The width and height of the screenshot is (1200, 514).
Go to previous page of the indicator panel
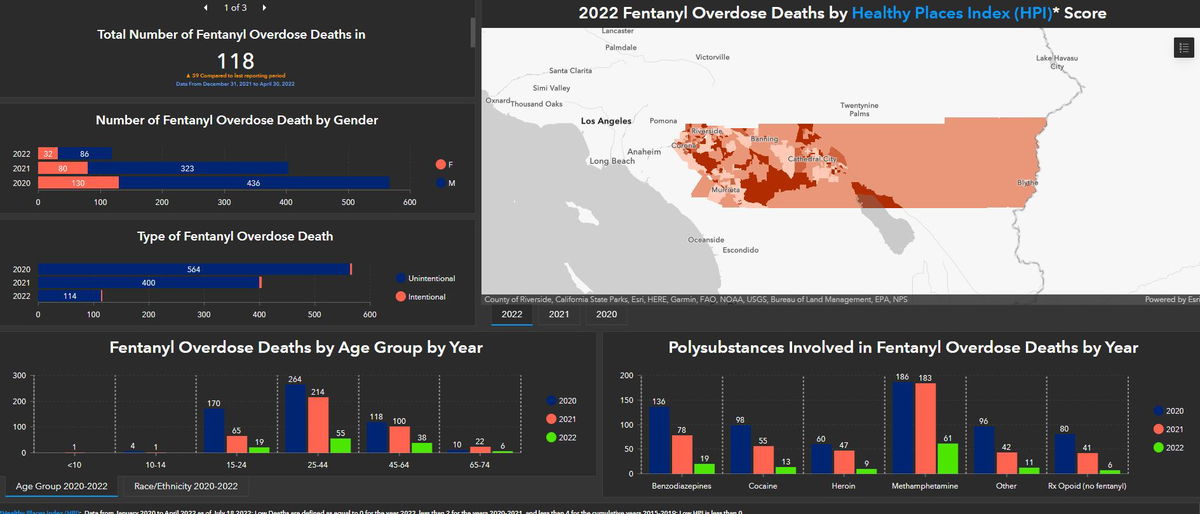coord(206,8)
